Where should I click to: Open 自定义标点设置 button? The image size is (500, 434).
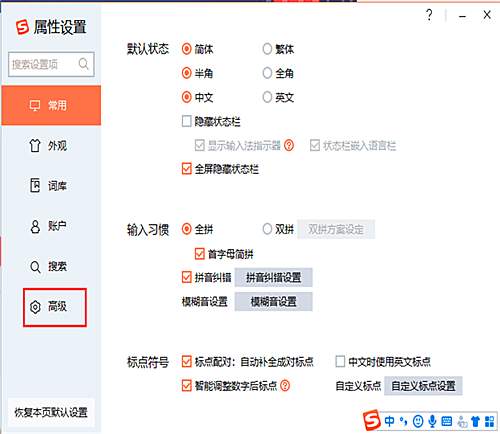pos(423,386)
